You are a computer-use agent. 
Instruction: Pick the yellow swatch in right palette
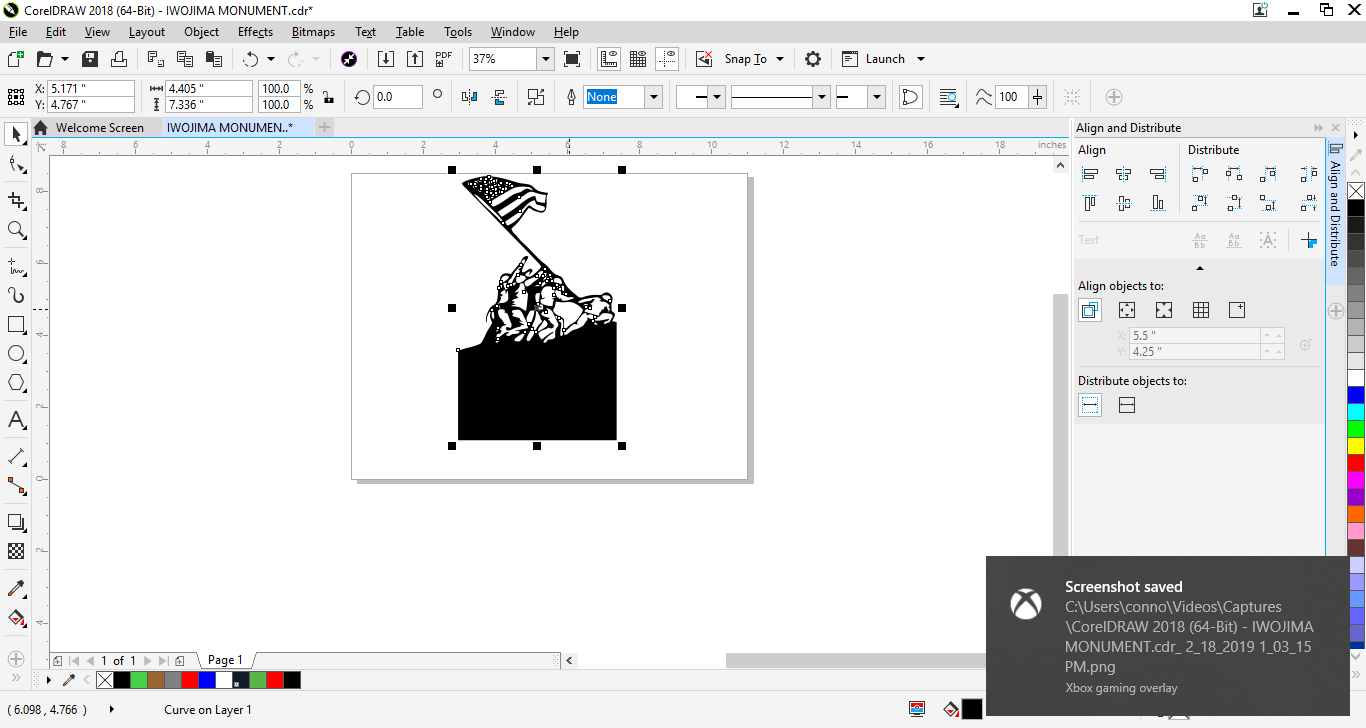[1356, 445]
